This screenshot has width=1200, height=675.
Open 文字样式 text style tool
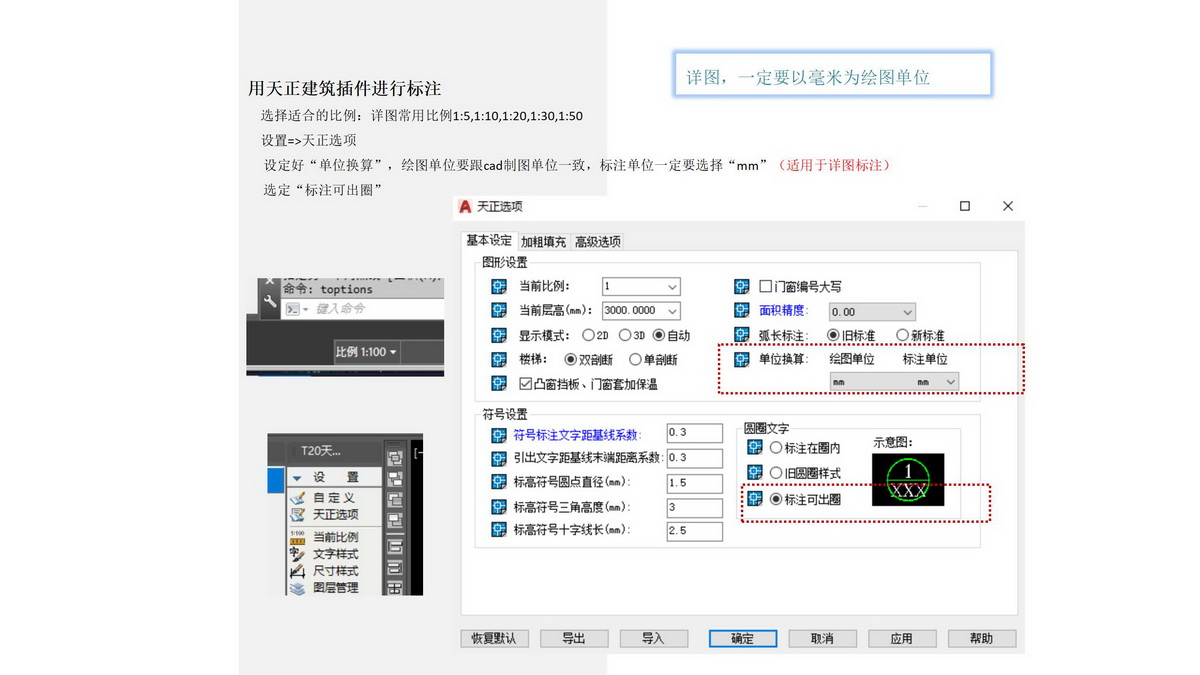point(335,552)
